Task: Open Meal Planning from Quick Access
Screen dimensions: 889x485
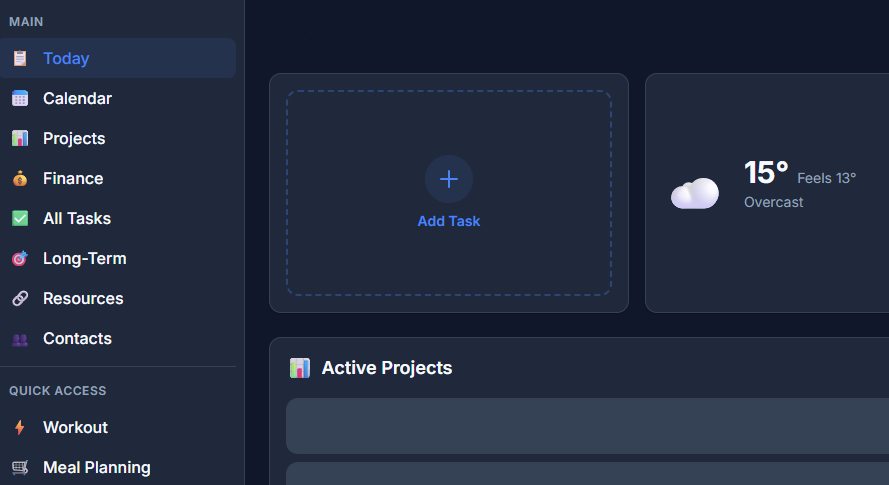Action: (x=96, y=467)
